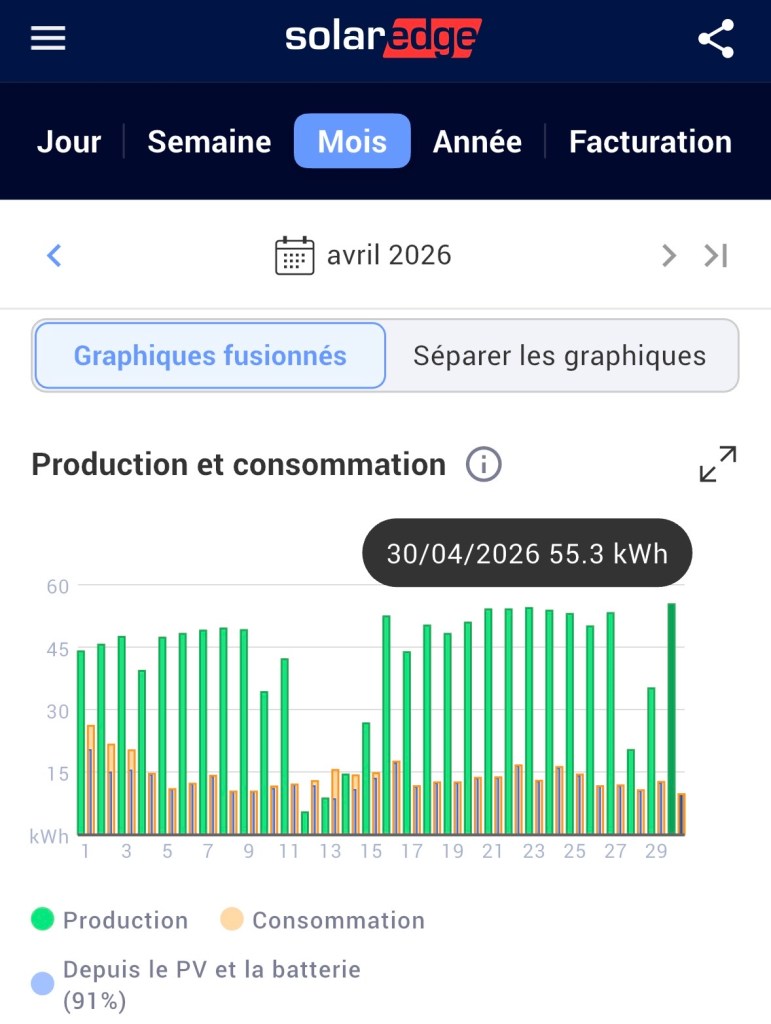This screenshot has width=771, height=1024.
Task: Open the Facturation tab
Action: point(650,142)
